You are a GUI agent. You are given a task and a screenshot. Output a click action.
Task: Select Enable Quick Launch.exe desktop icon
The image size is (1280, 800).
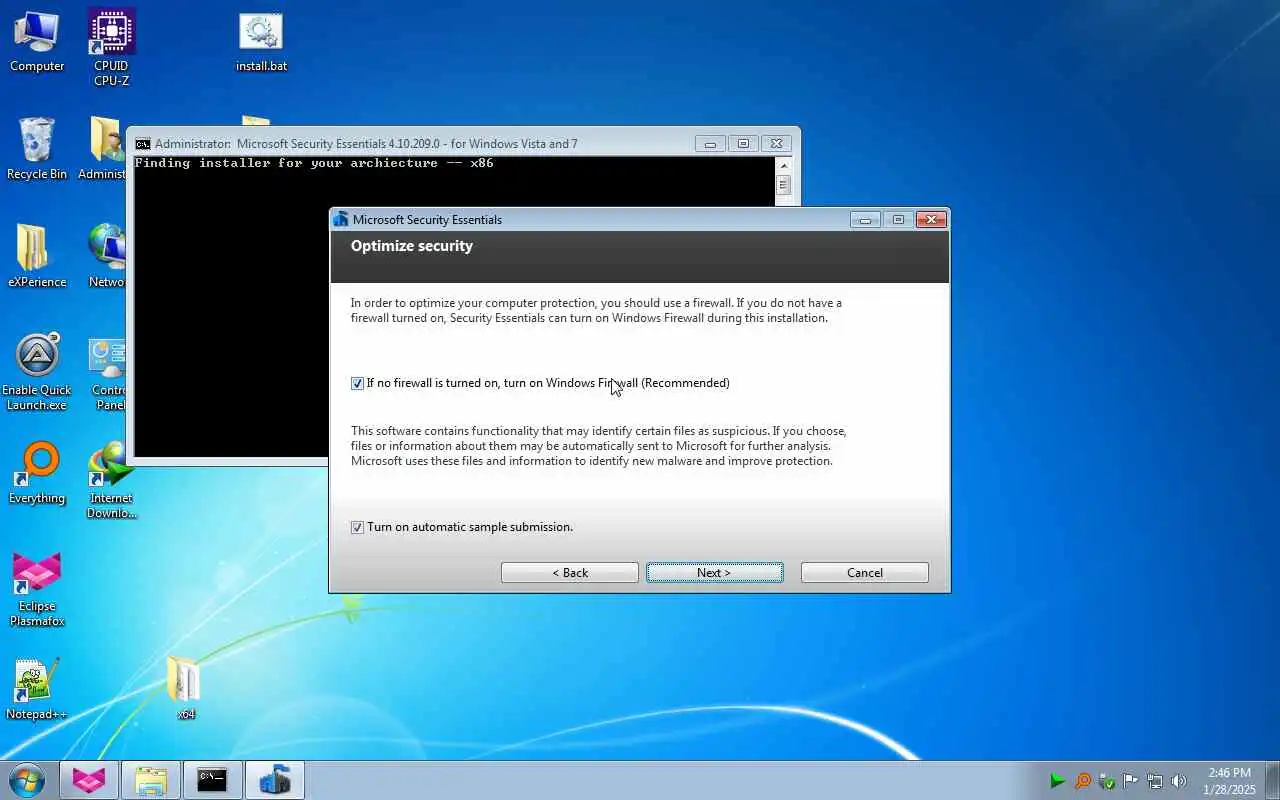click(x=37, y=372)
